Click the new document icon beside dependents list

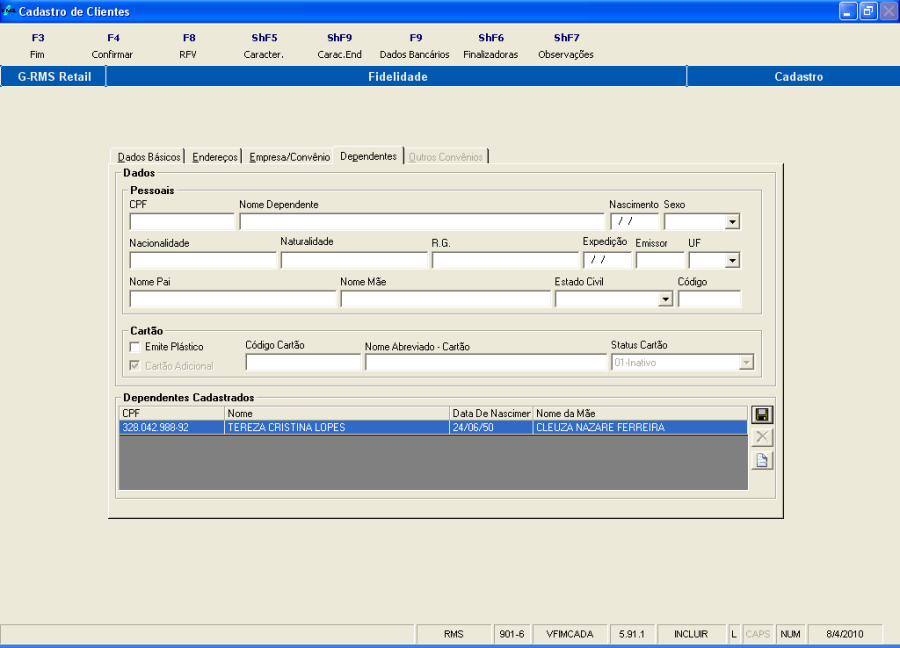click(x=762, y=461)
